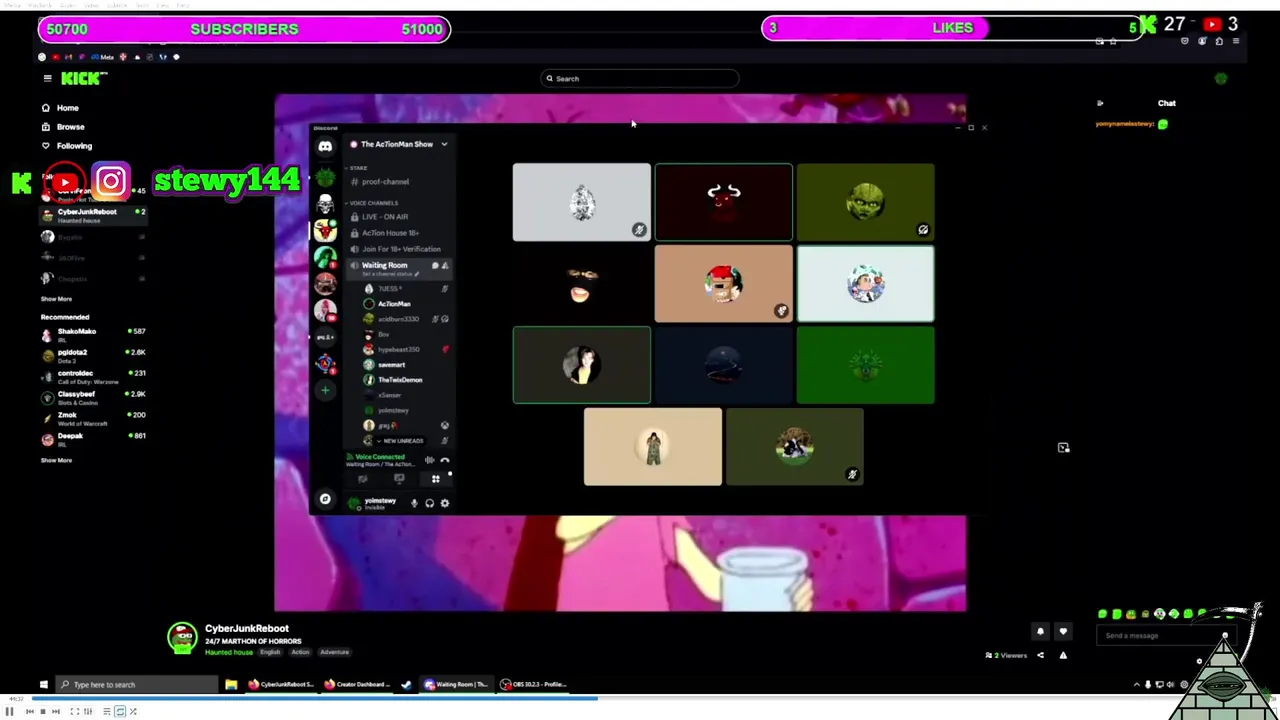Collapse the Kick chat panel arrow
1280x720 pixels.
point(1100,103)
